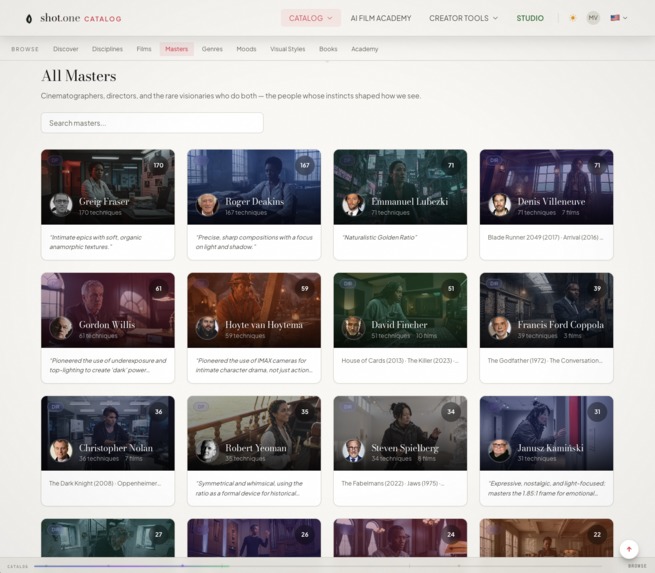Expand the CATALOG dropdown menu
655x573 pixels.
(310, 18)
